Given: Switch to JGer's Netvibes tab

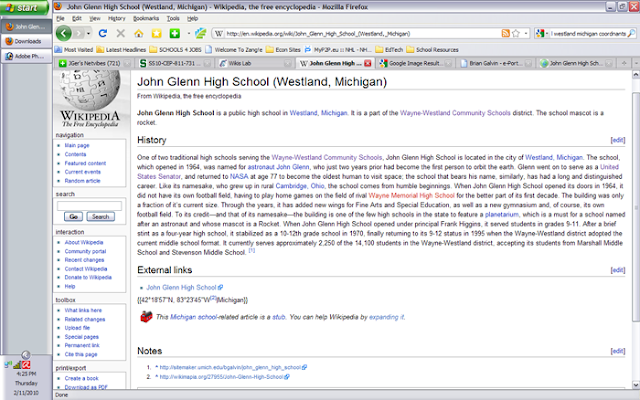Looking at the screenshot, I should (94, 63).
